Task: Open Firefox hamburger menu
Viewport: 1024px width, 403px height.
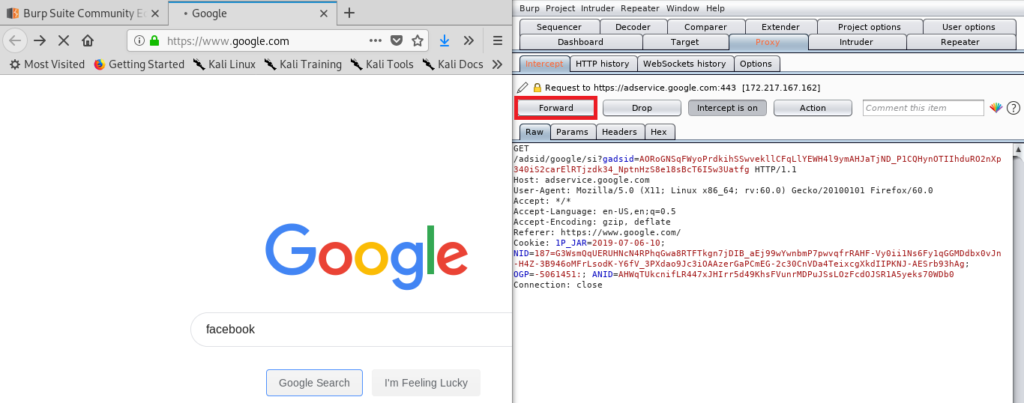Action: click(x=498, y=40)
